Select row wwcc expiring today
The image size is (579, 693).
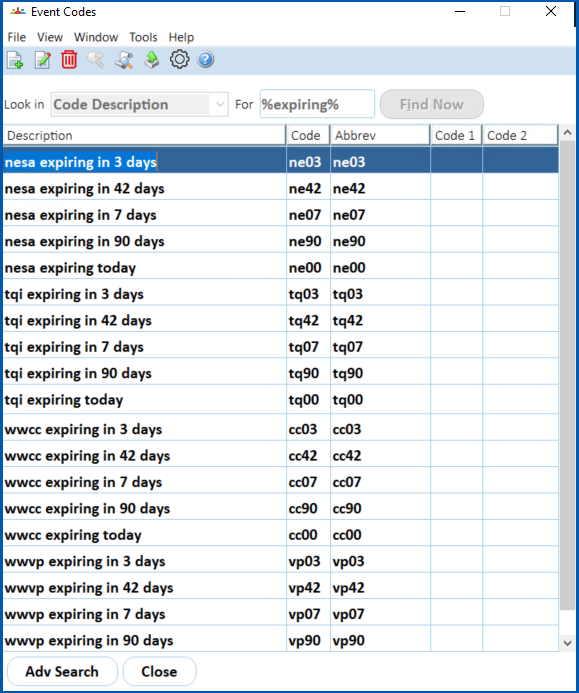(x=281, y=533)
